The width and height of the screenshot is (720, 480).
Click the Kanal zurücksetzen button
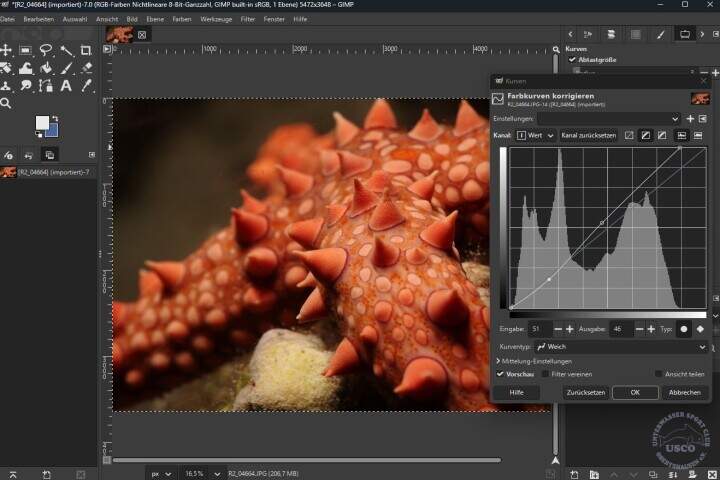coord(587,135)
